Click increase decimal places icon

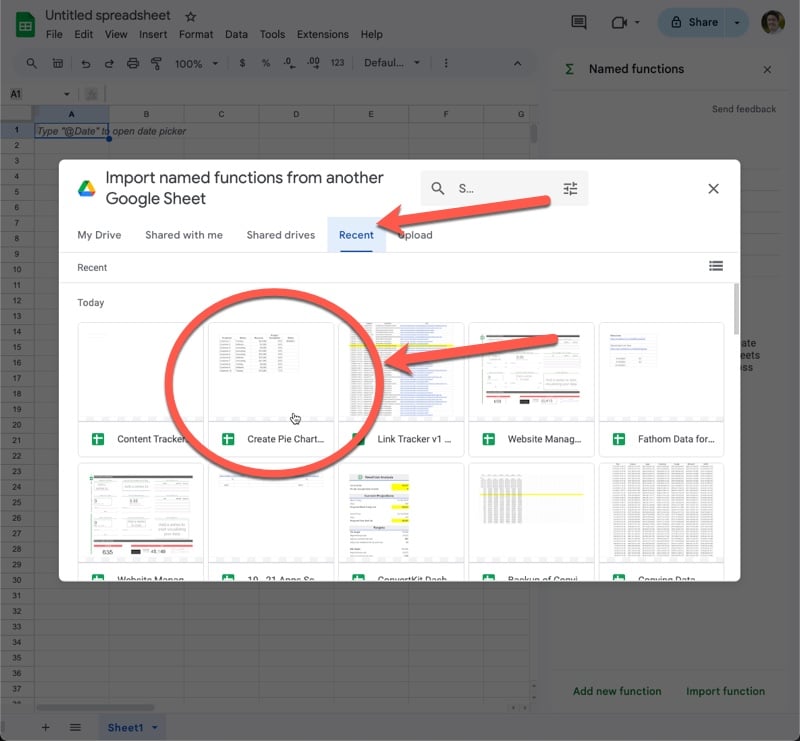pos(313,63)
